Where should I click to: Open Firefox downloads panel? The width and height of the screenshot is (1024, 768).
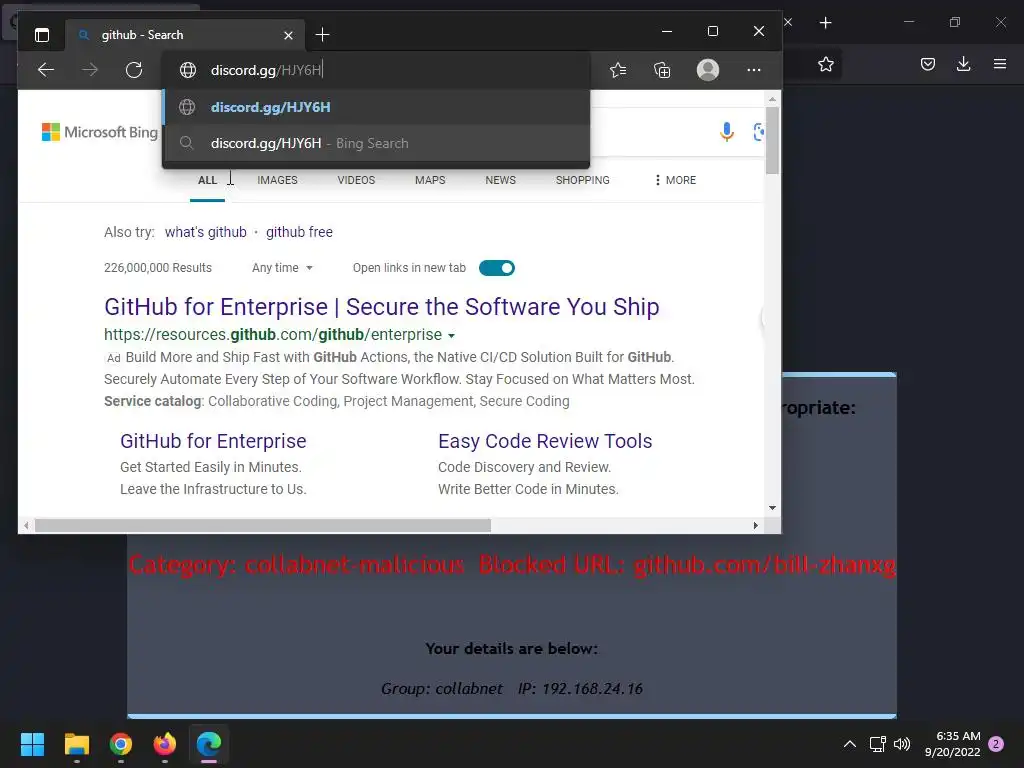(x=963, y=64)
